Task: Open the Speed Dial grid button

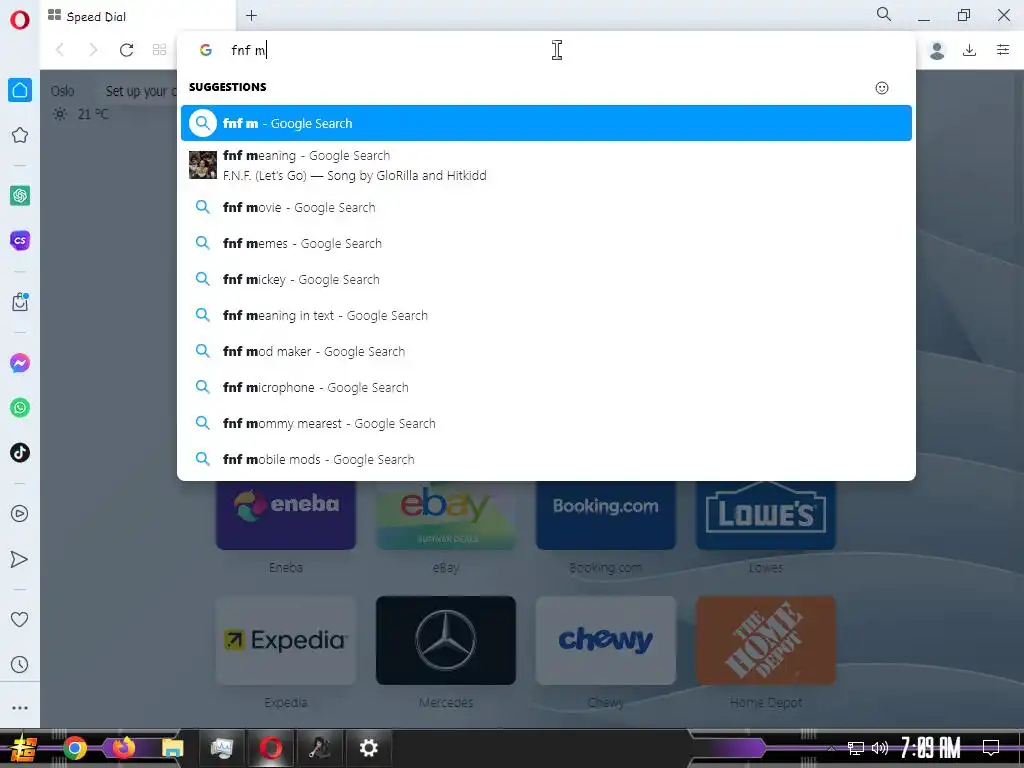Action: coord(159,50)
